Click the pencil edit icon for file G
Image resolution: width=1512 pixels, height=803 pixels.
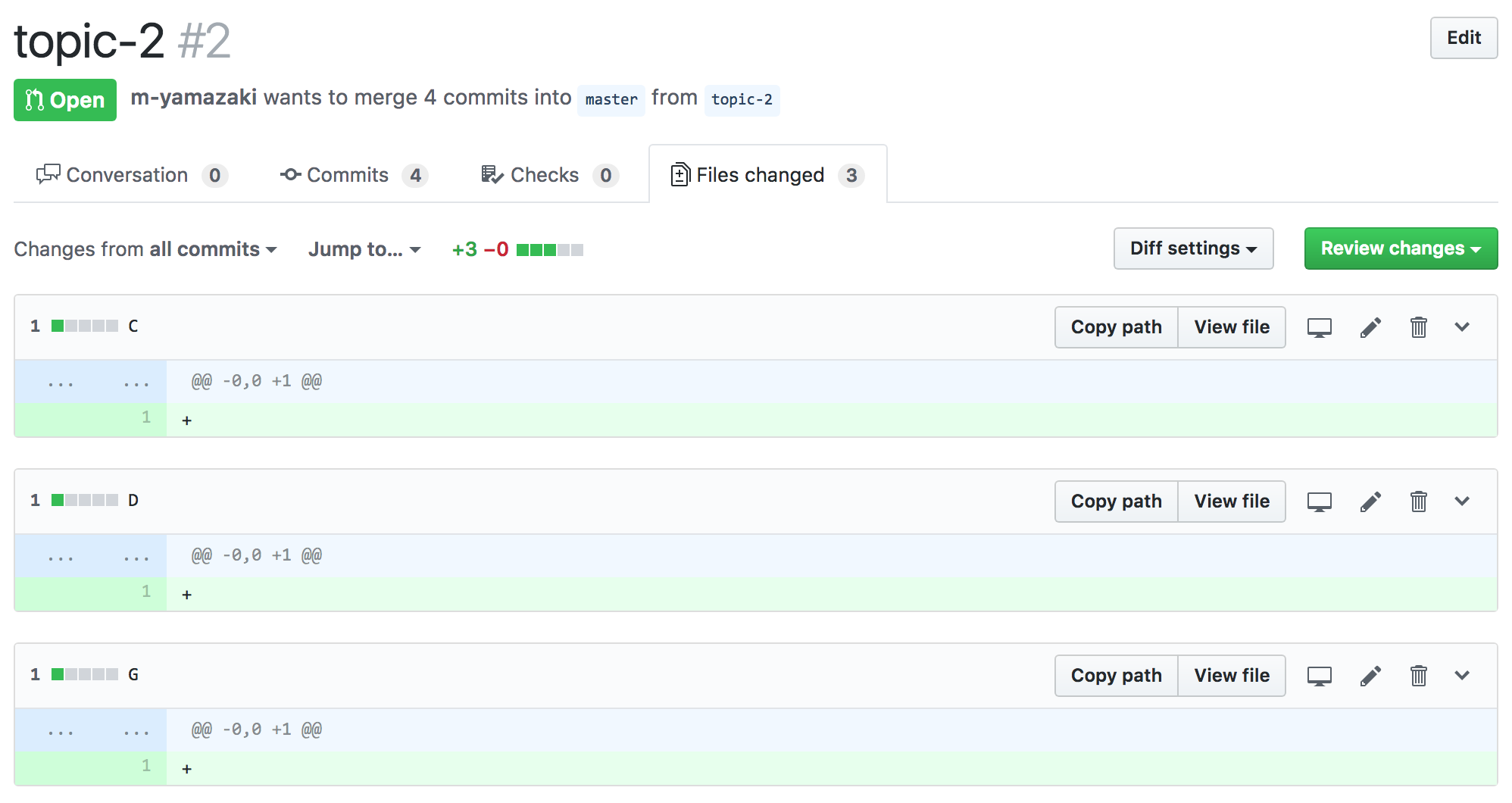[1370, 676]
